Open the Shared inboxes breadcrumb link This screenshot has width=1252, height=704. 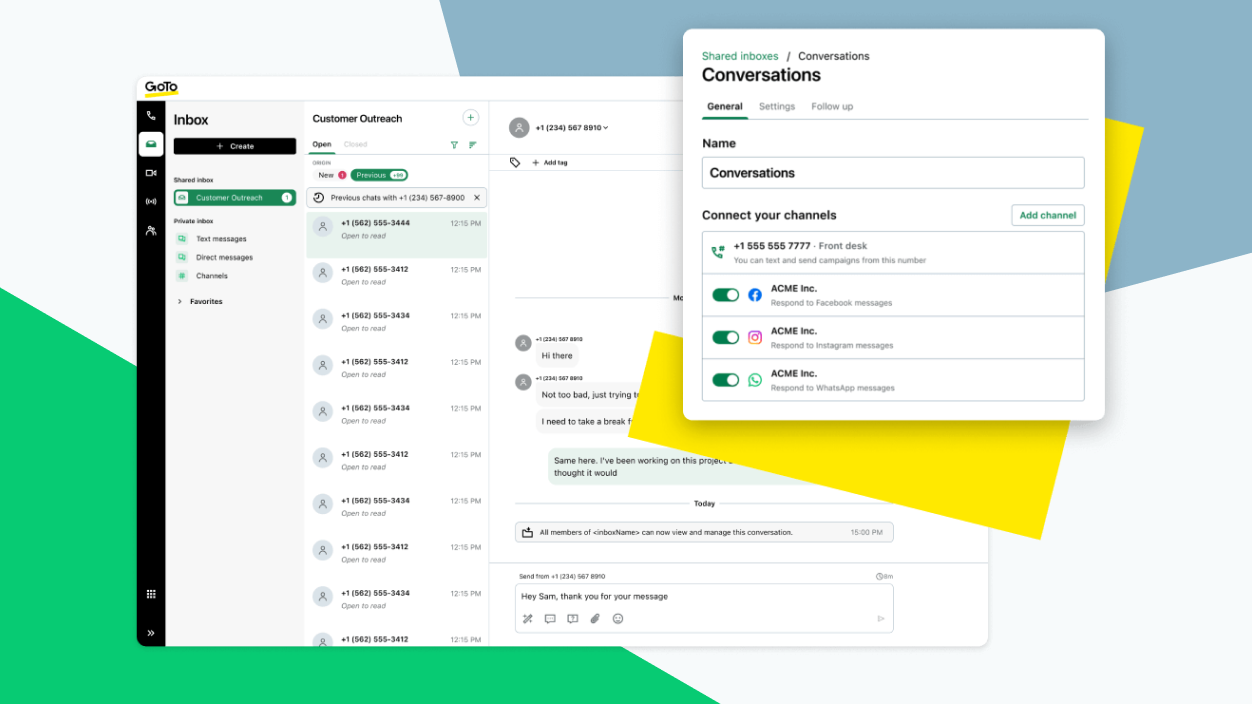pyautogui.click(x=739, y=56)
